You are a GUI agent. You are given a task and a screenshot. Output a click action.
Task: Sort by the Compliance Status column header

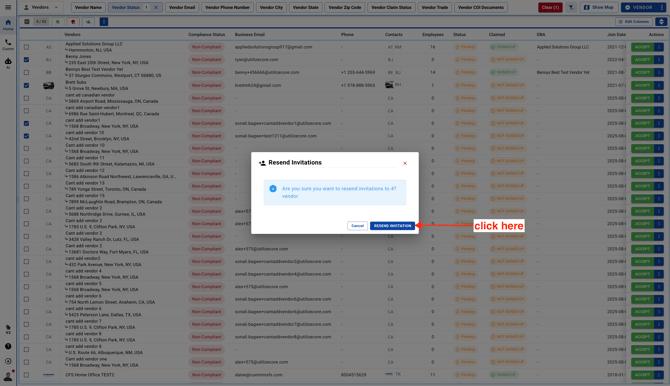(x=206, y=35)
